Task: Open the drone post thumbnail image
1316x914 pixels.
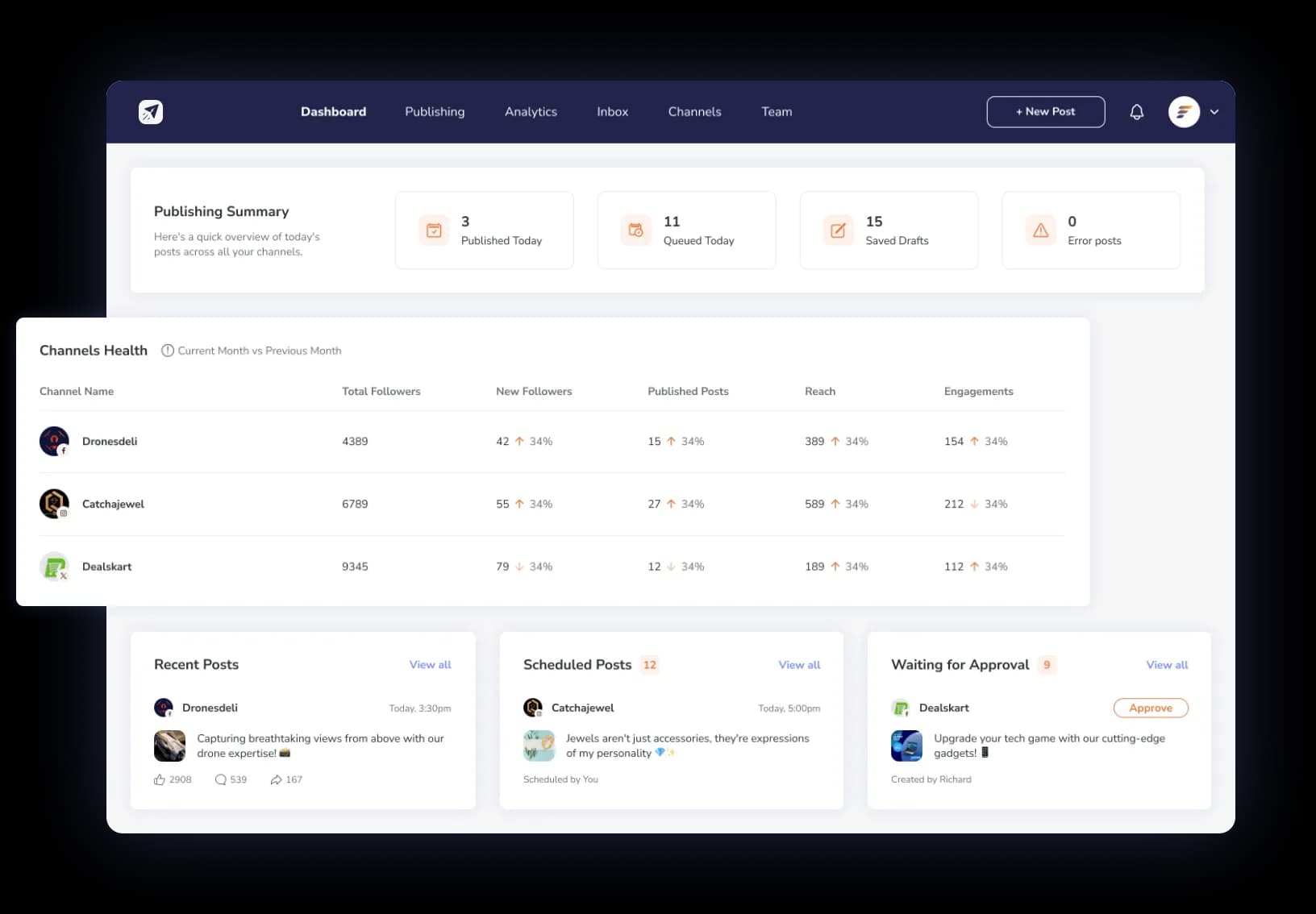Action: tap(169, 746)
